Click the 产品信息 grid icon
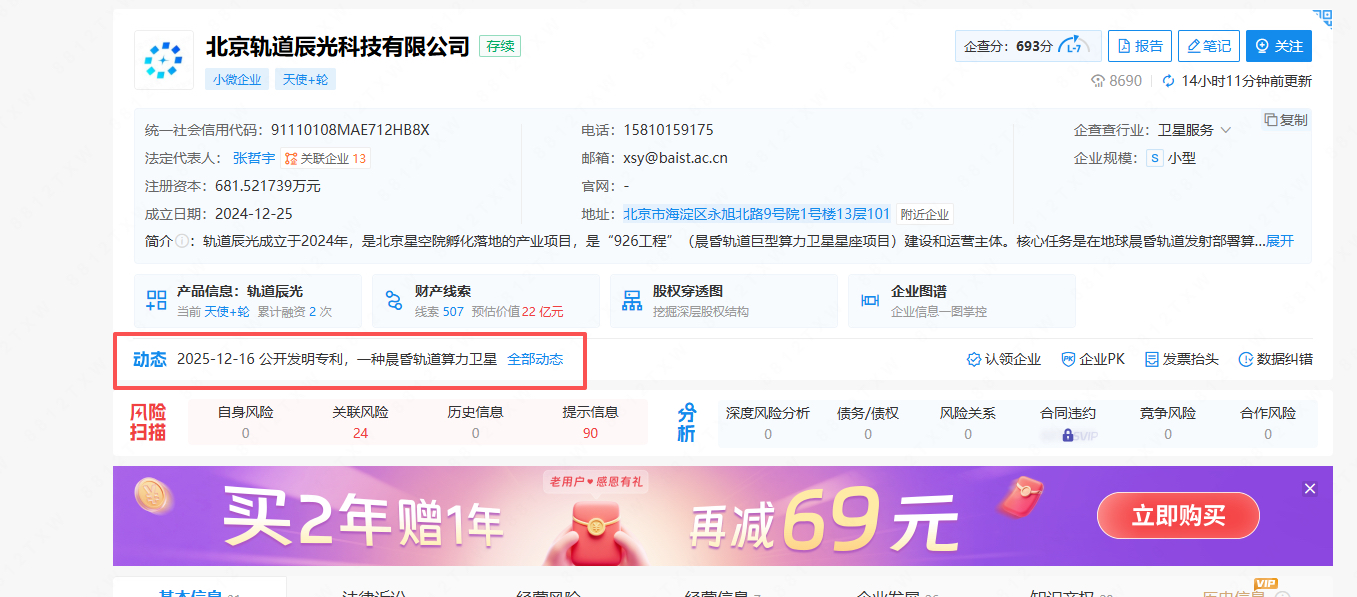This screenshot has height=597, width=1357. pyautogui.click(x=156, y=301)
